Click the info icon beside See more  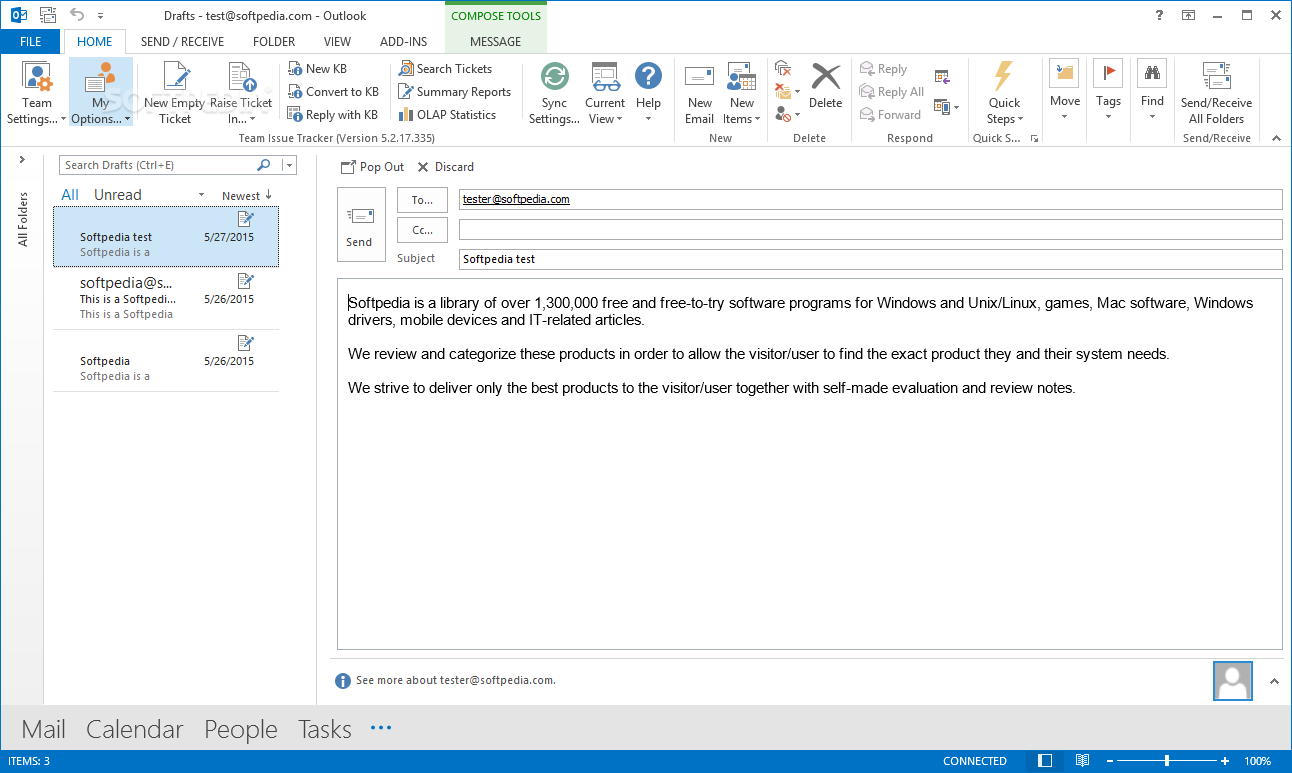click(343, 681)
